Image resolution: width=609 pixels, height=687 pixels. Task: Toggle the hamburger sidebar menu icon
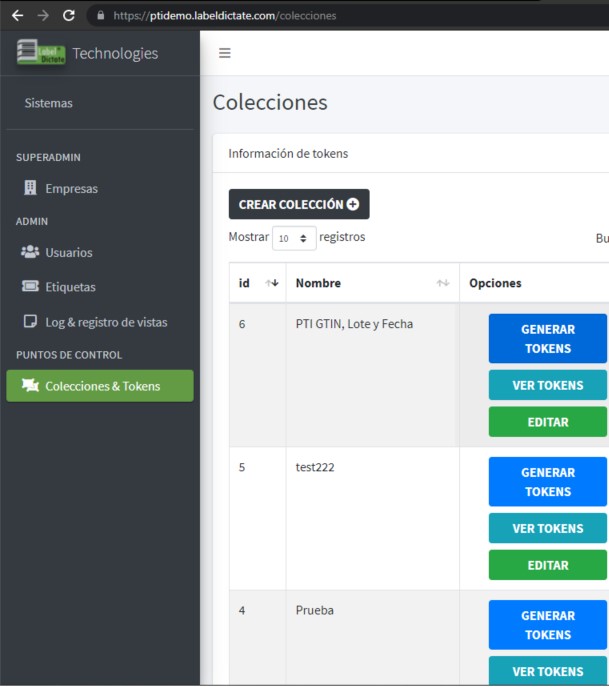tap(225, 53)
